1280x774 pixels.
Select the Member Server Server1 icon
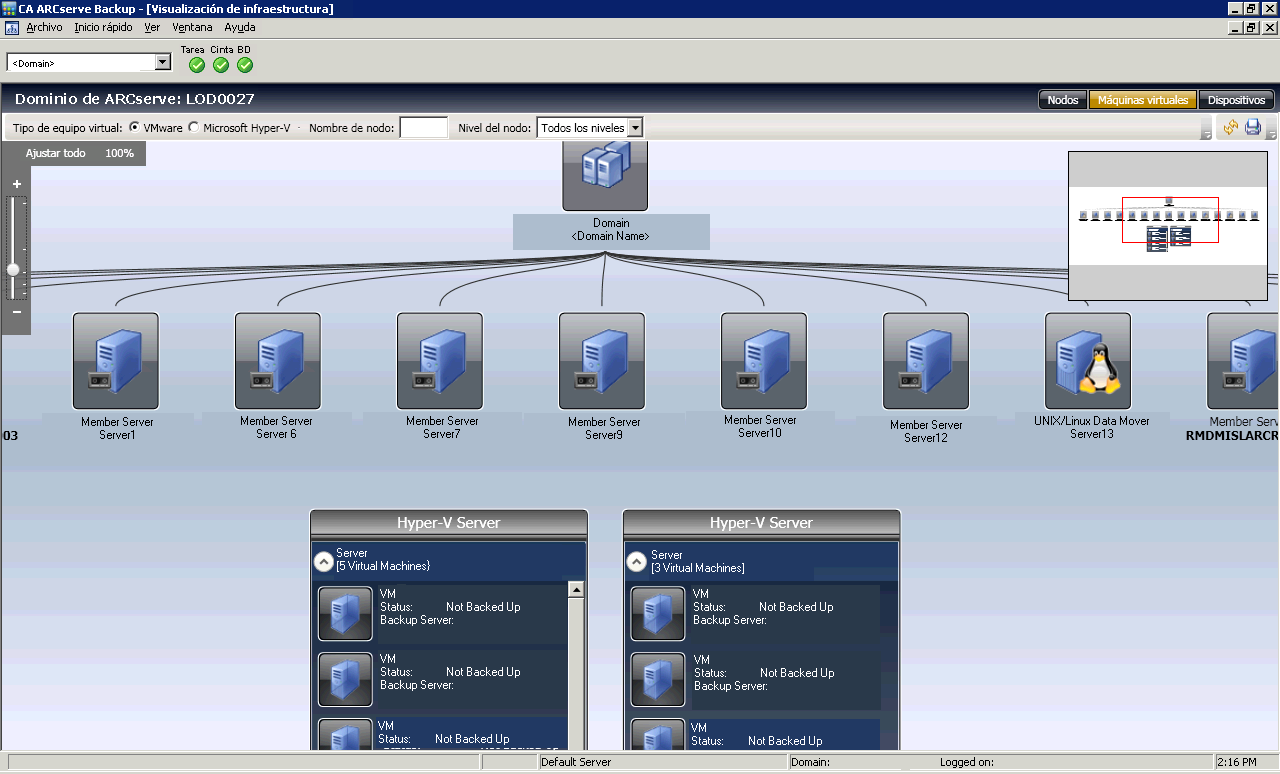pyautogui.click(x=116, y=360)
